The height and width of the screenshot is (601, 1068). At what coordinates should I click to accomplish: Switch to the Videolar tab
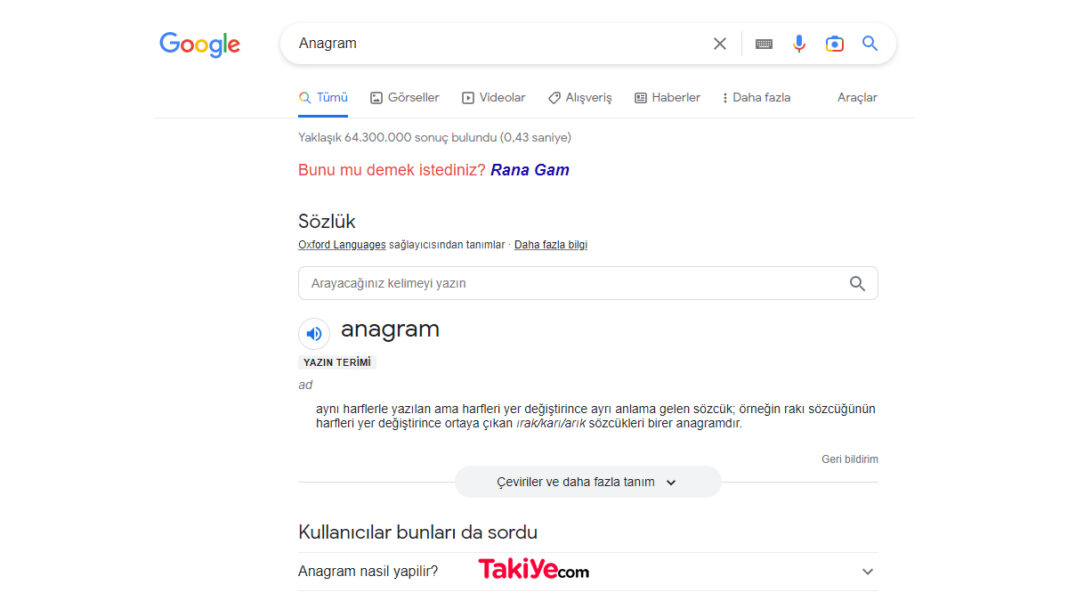[494, 97]
